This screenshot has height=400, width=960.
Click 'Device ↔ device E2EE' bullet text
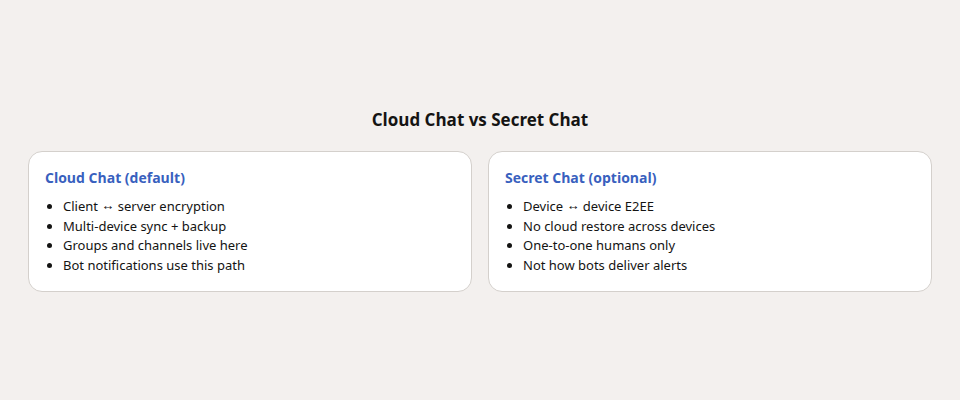588,206
